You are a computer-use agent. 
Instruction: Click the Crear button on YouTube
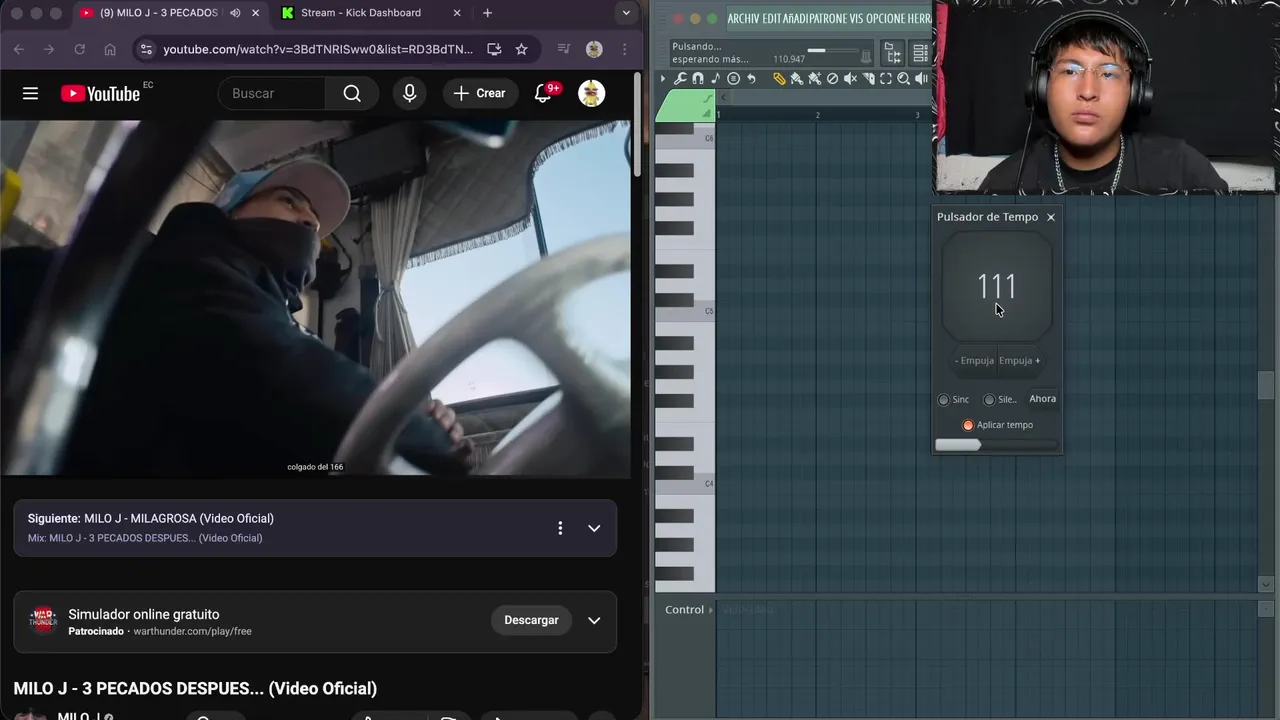[x=479, y=93]
